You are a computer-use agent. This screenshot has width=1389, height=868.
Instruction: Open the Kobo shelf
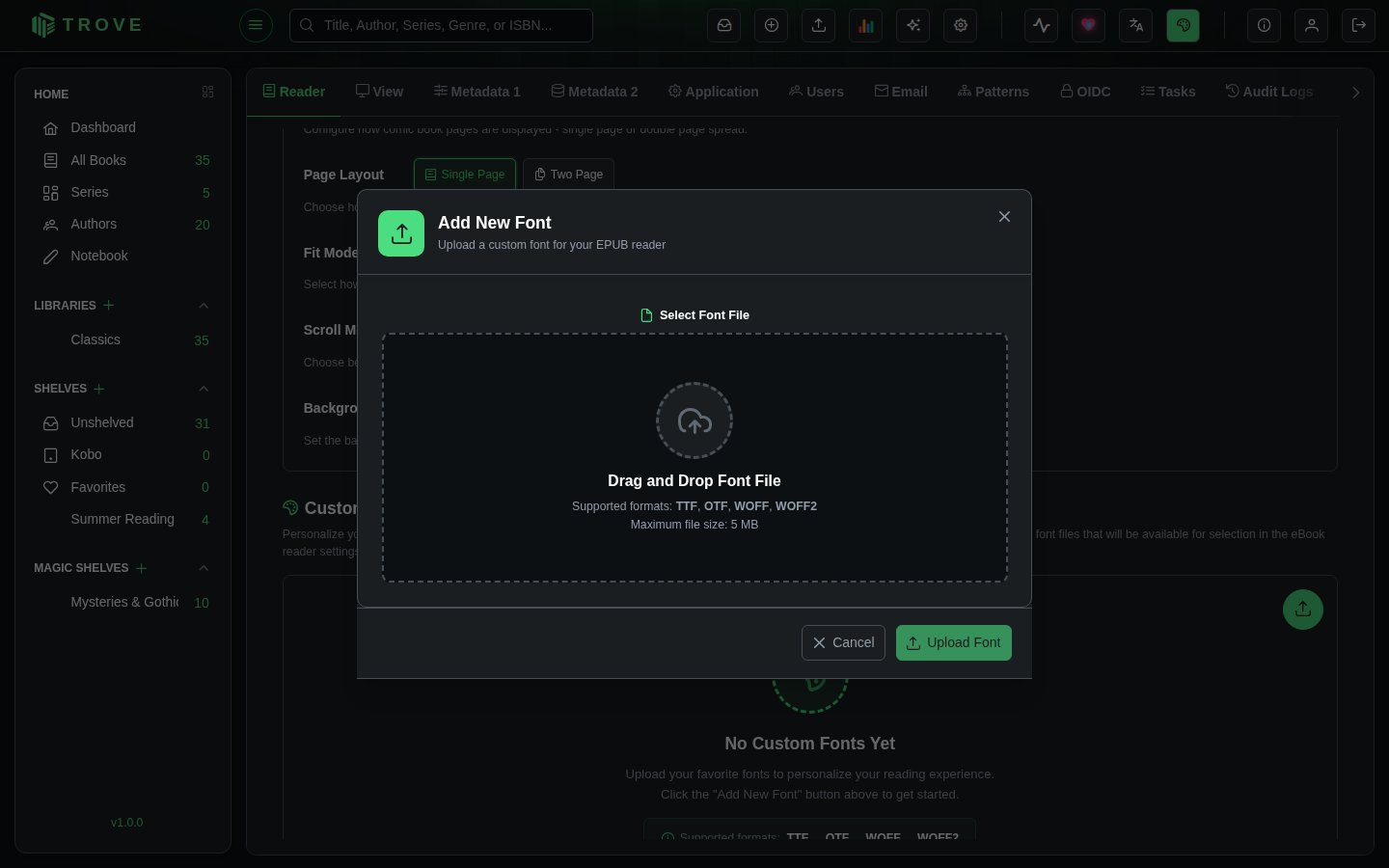tap(123, 454)
